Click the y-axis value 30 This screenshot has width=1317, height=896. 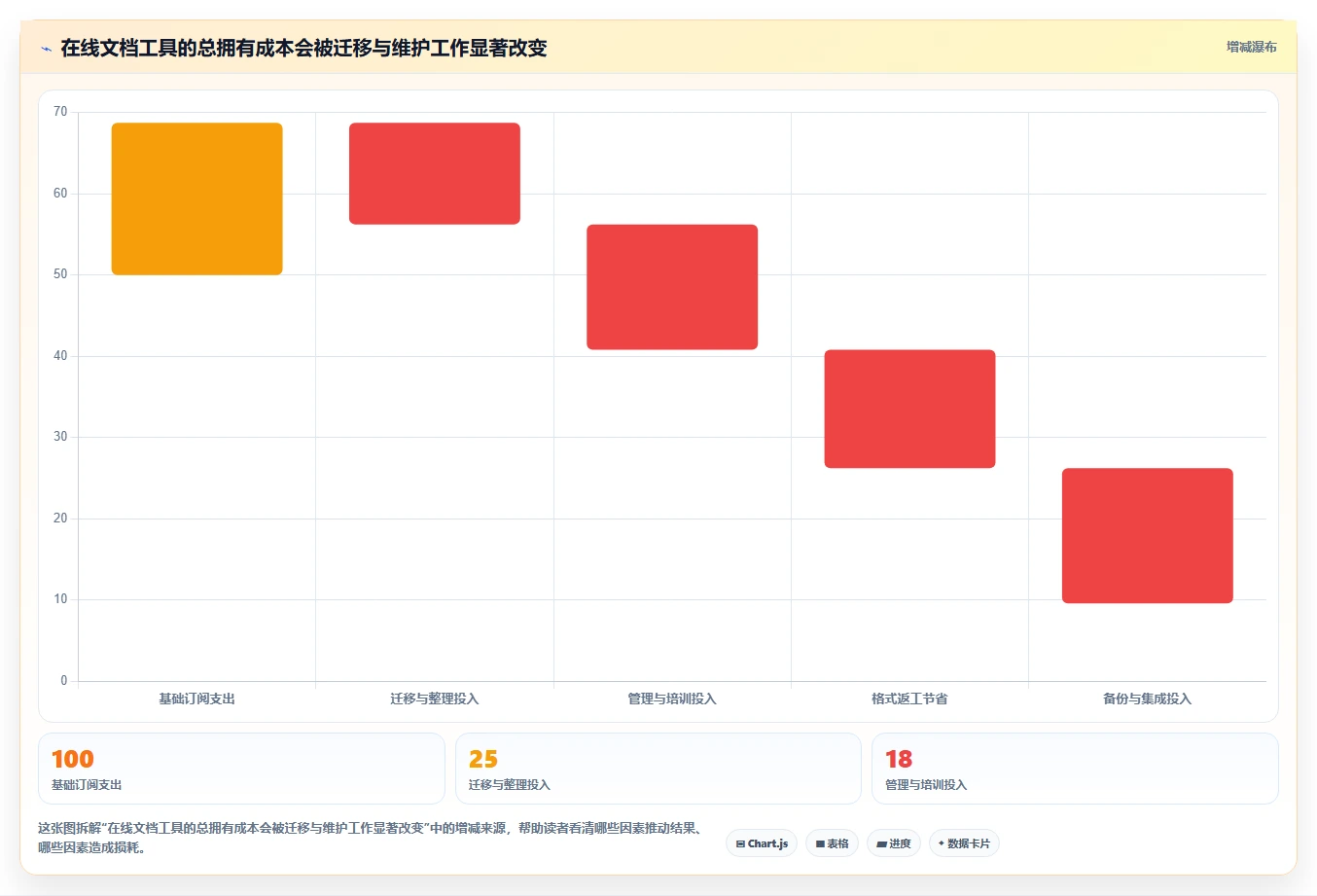[x=60, y=437]
